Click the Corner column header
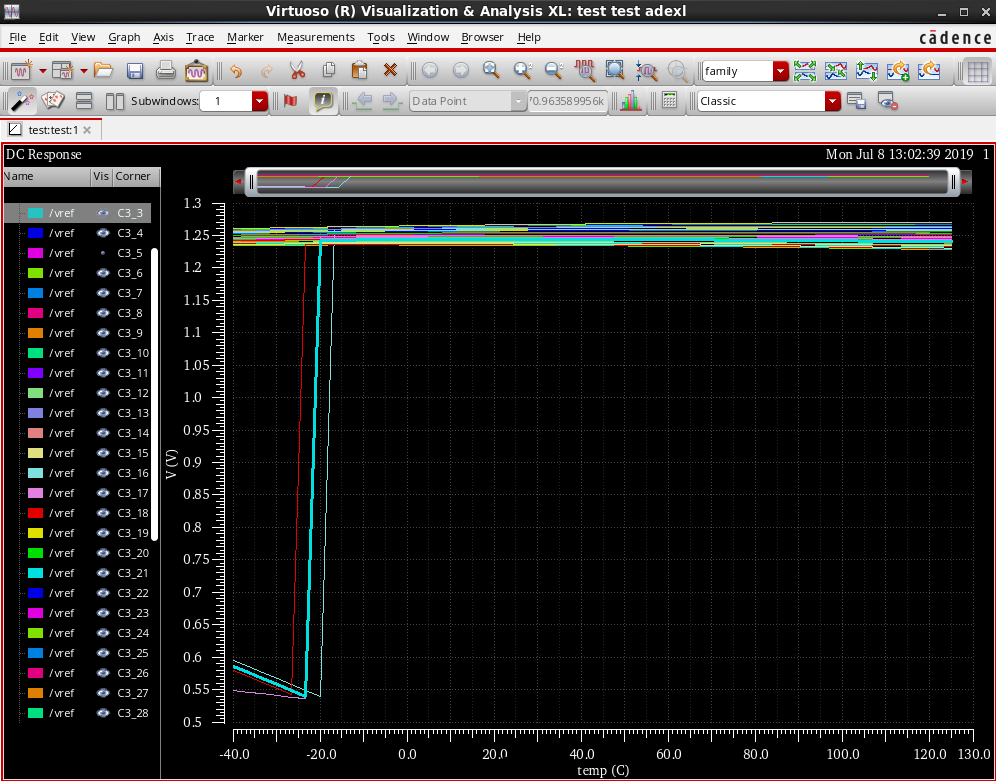This screenshot has width=996, height=781. (x=133, y=176)
